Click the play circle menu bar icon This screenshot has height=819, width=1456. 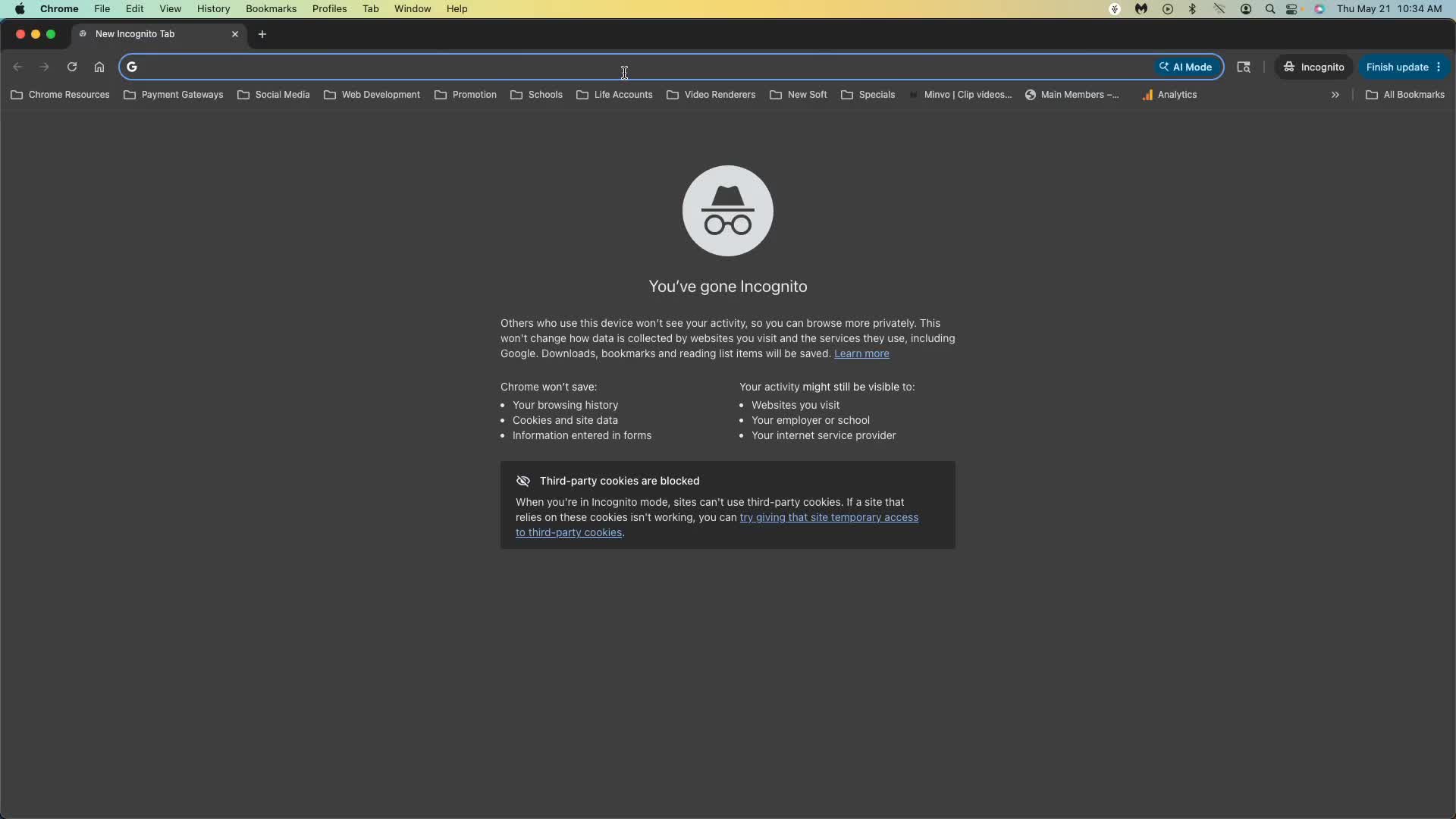[1168, 9]
